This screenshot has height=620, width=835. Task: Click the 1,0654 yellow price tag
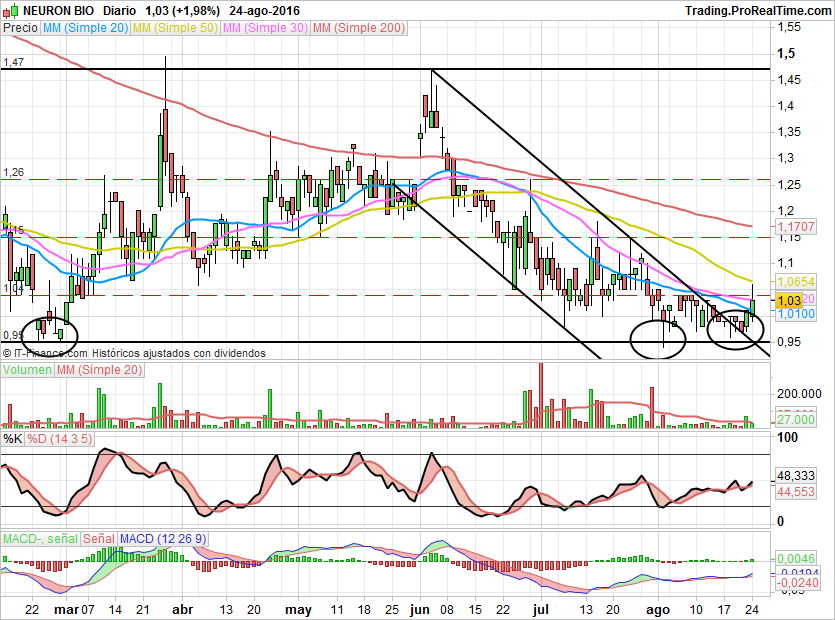pyautogui.click(x=796, y=281)
